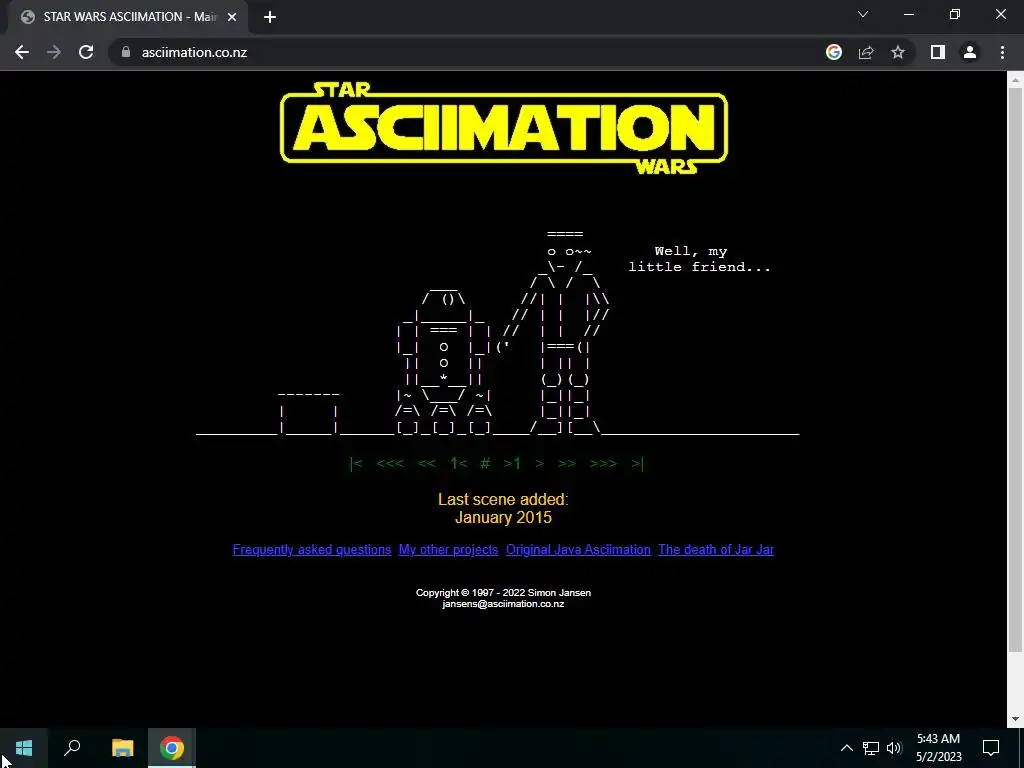Close the STAR WARS ASCIIMATION tab

(x=232, y=17)
